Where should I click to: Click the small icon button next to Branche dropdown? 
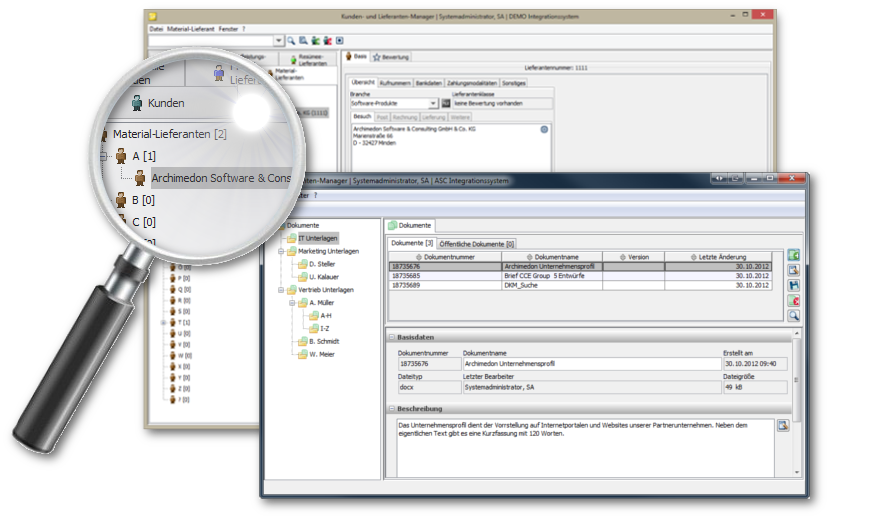point(446,104)
